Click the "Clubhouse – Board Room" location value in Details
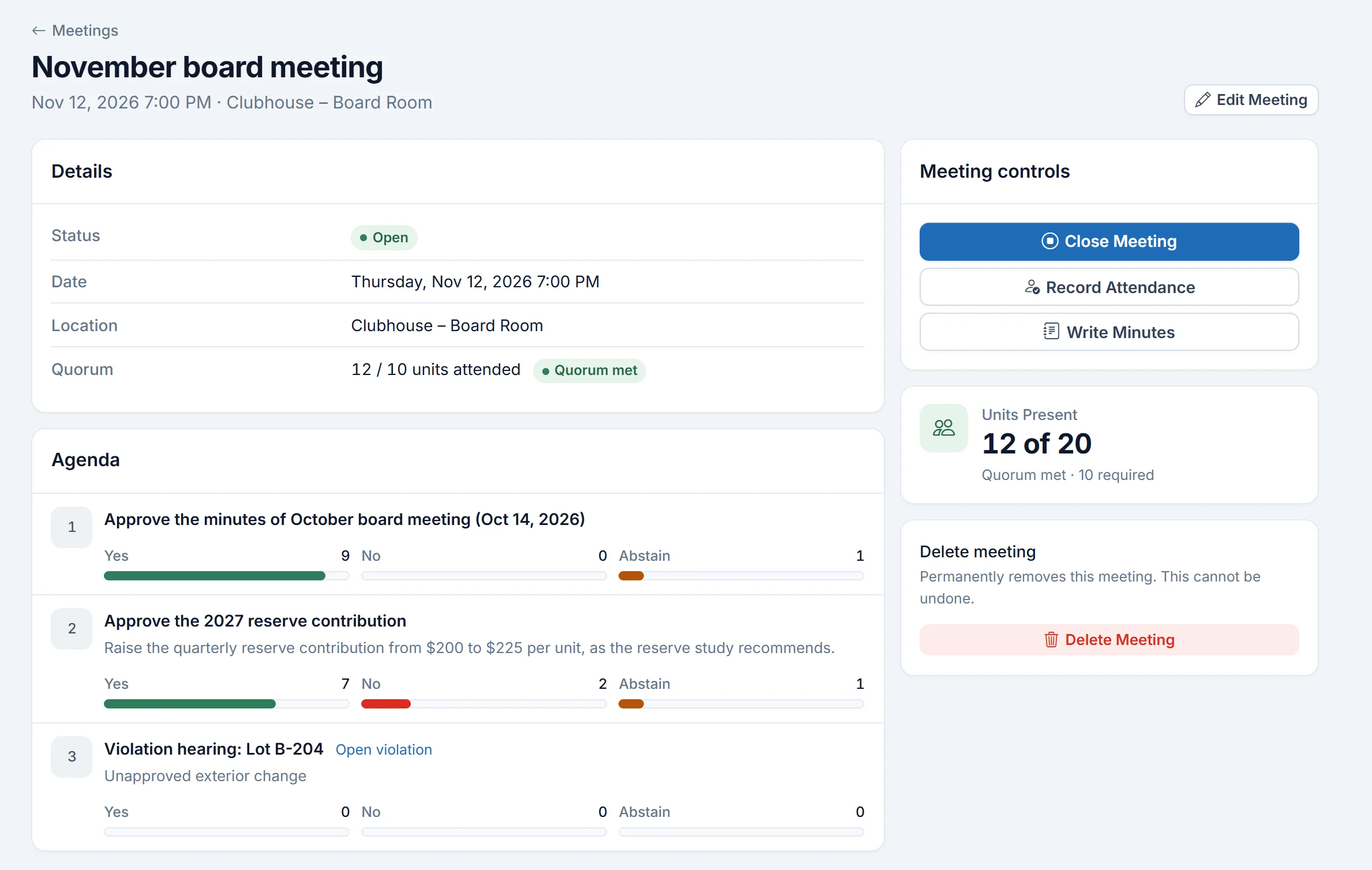1372x870 pixels. click(447, 325)
